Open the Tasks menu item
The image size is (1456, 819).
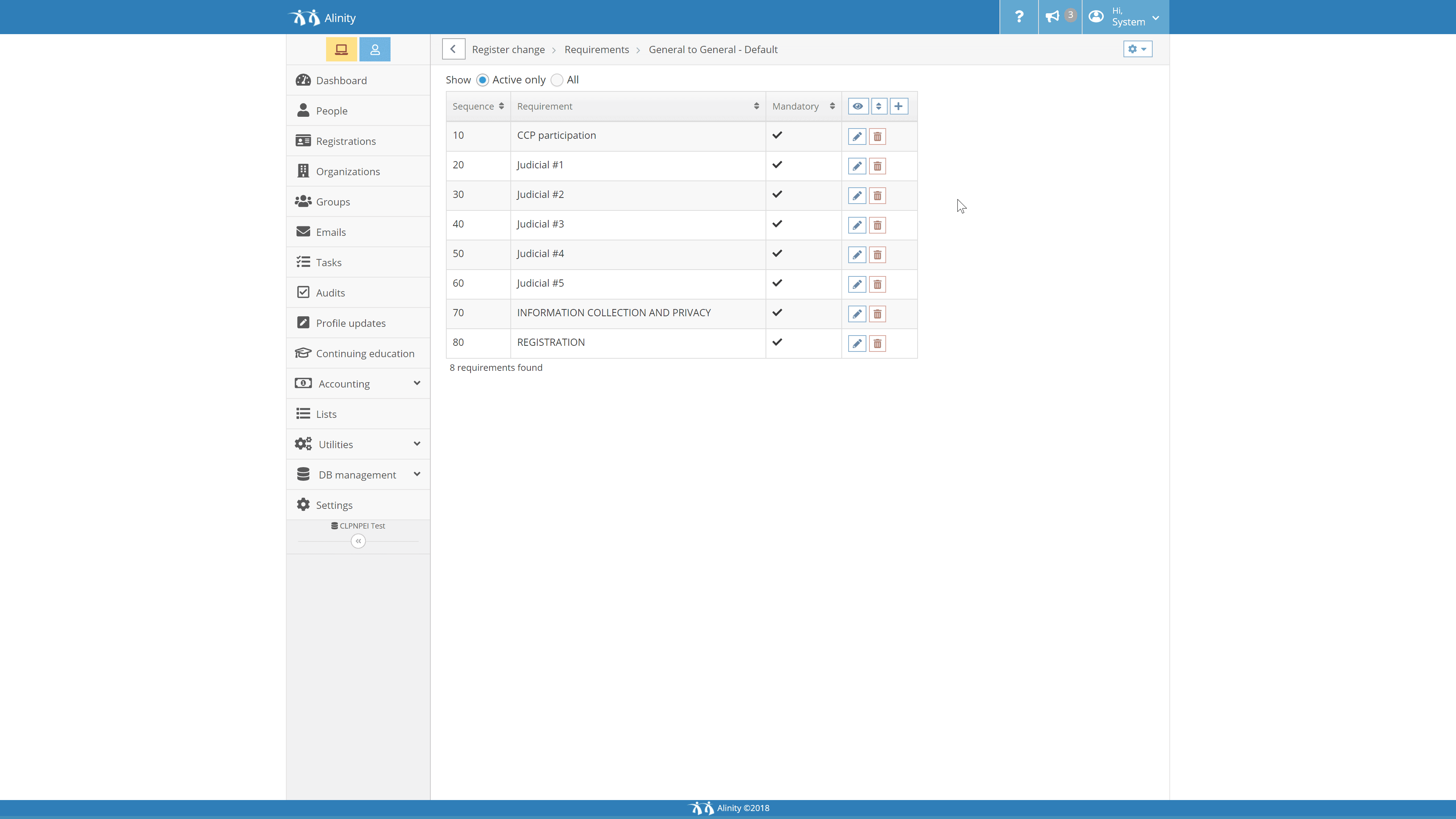coord(358,262)
